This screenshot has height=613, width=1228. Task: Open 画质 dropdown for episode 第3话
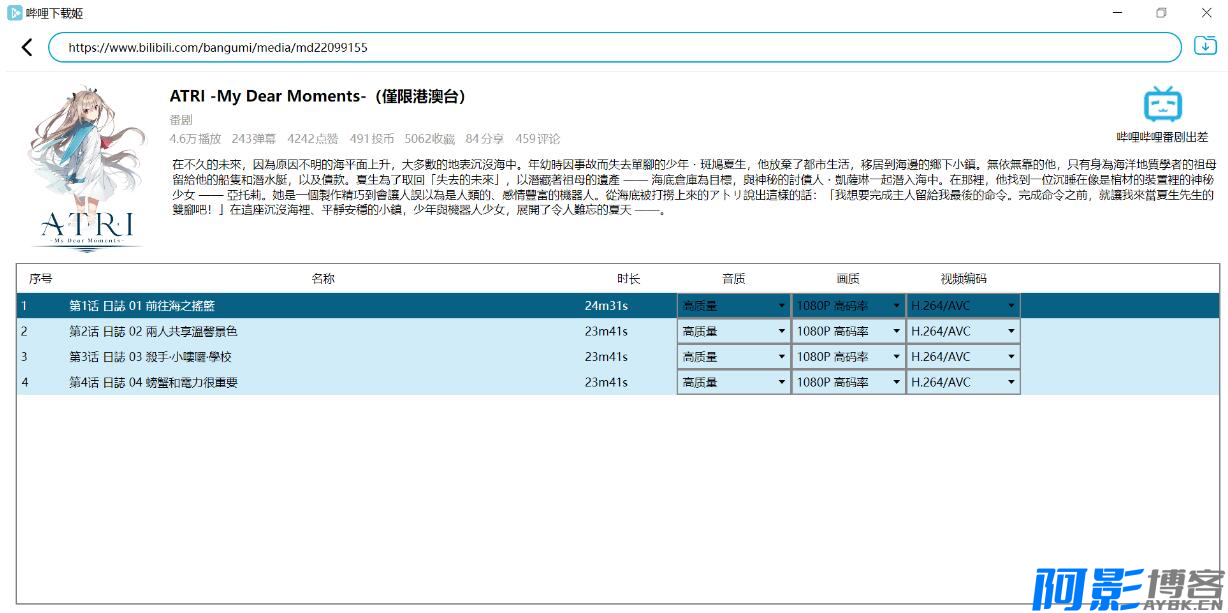[x=848, y=357]
